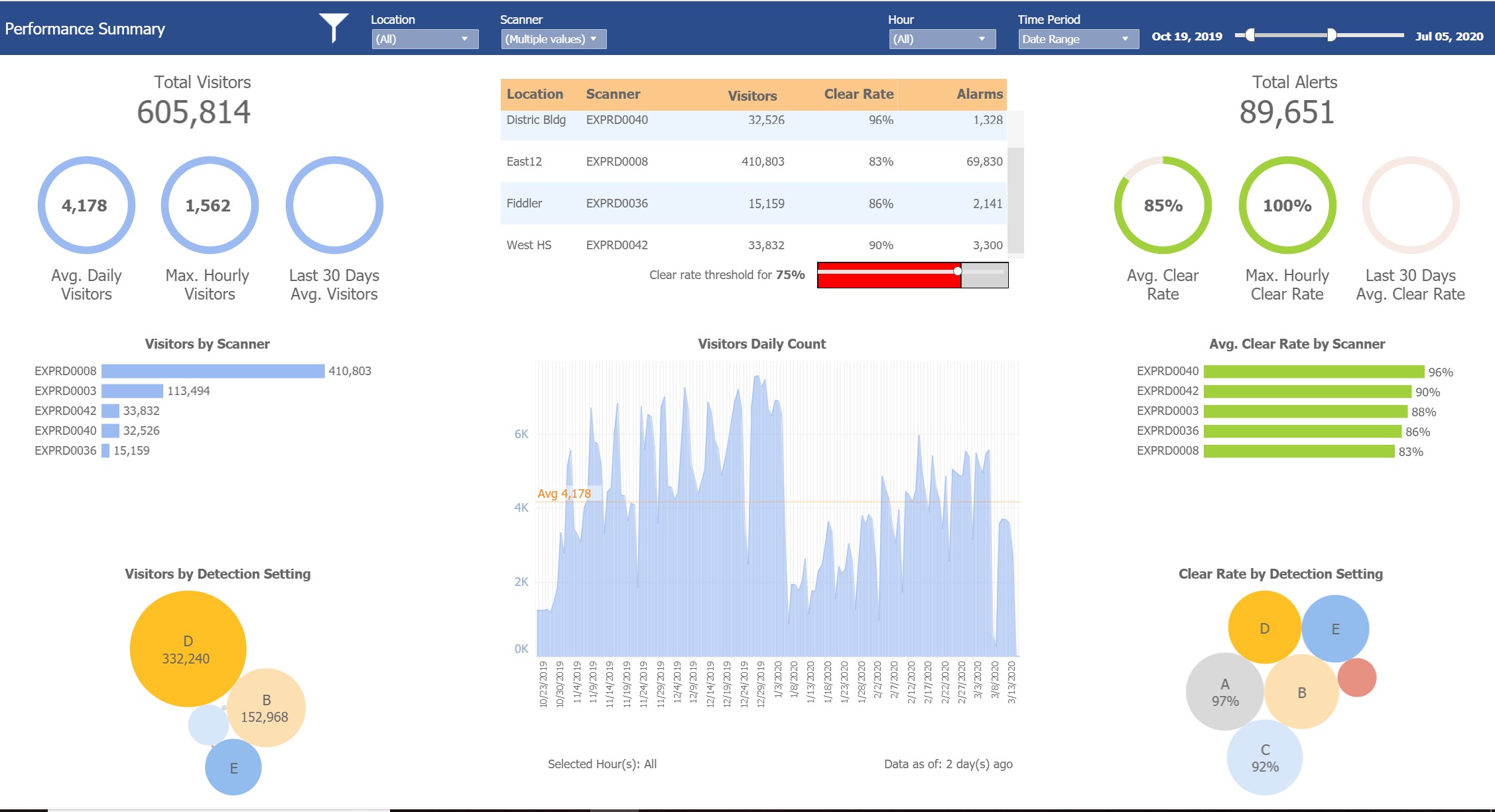Click the small red clear rate bubble
This screenshot has width=1495, height=812.
1357,677
